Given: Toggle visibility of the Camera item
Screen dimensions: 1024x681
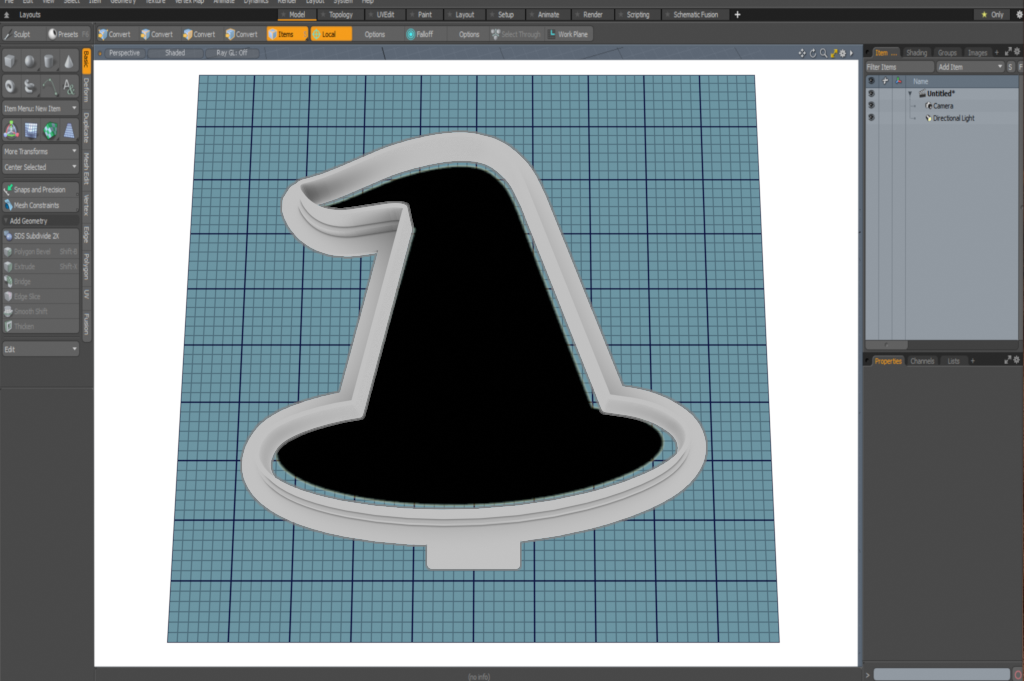Looking at the screenshot, I should coord(871,105).
